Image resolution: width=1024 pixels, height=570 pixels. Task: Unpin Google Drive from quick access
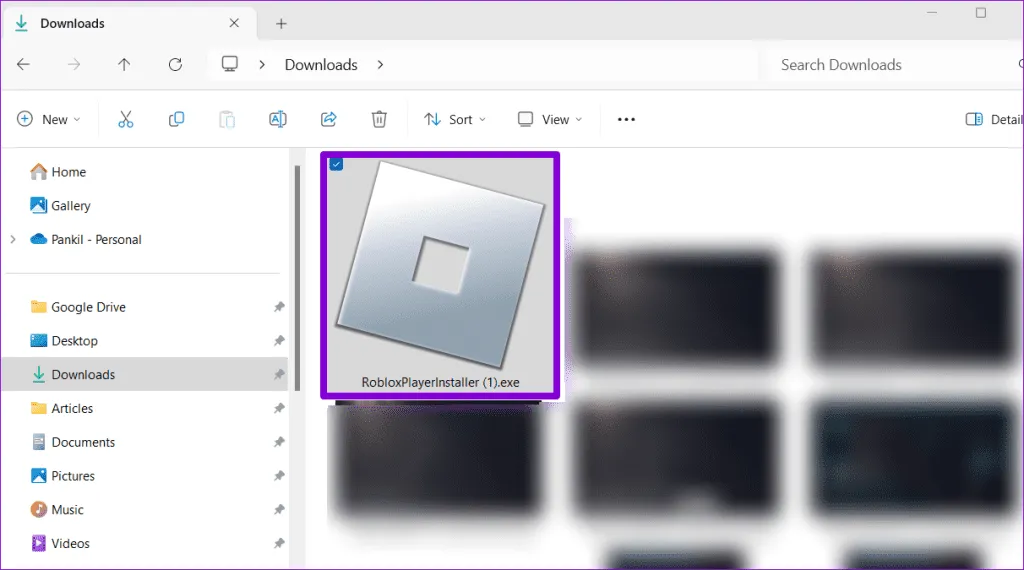pos(279,308)
